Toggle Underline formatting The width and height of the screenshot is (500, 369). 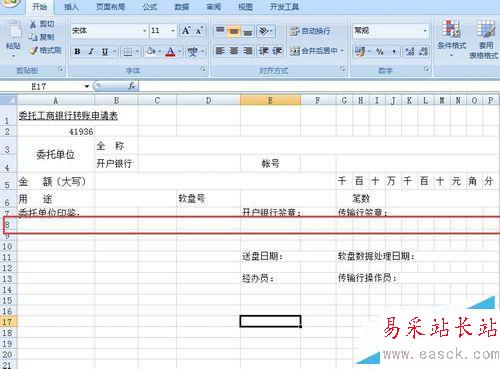(105, 51)
